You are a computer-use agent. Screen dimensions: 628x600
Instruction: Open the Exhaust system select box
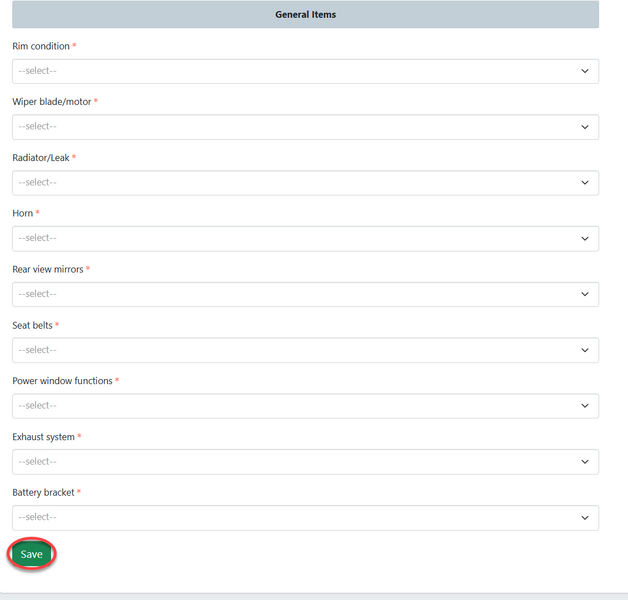pos(305,462)
